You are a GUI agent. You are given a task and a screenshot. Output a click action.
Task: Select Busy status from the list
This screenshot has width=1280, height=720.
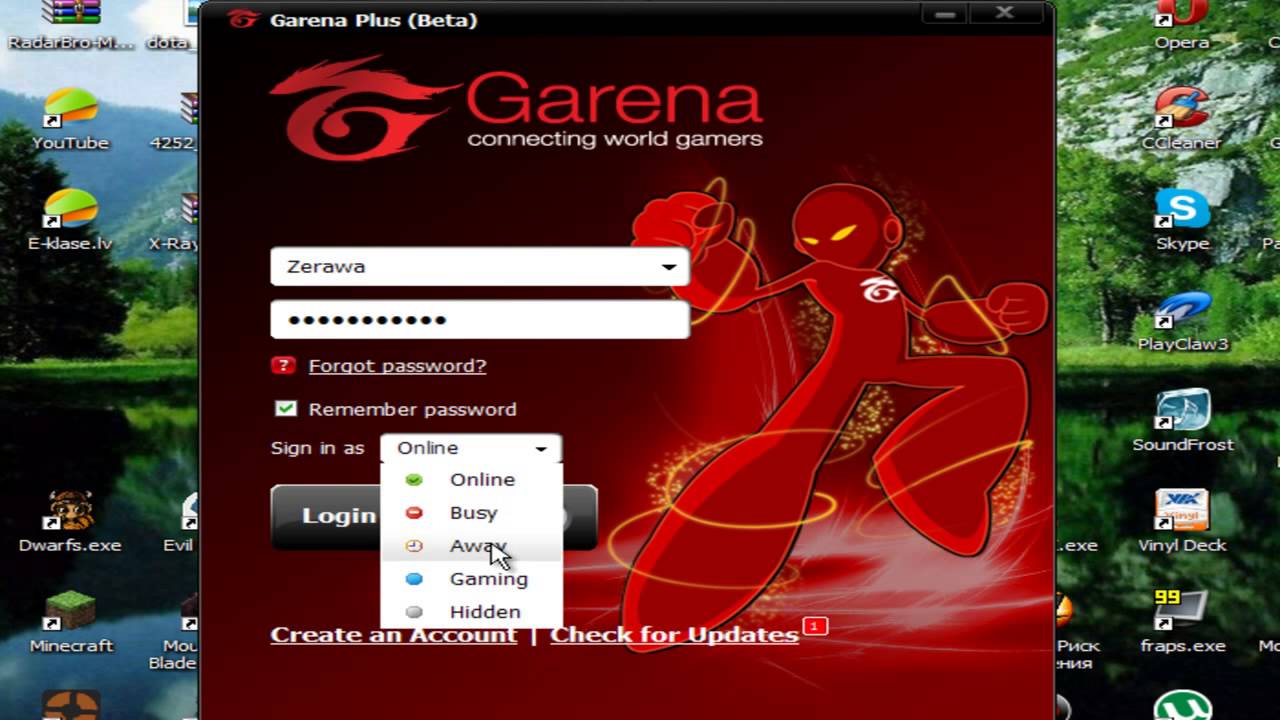click(473, 512)
